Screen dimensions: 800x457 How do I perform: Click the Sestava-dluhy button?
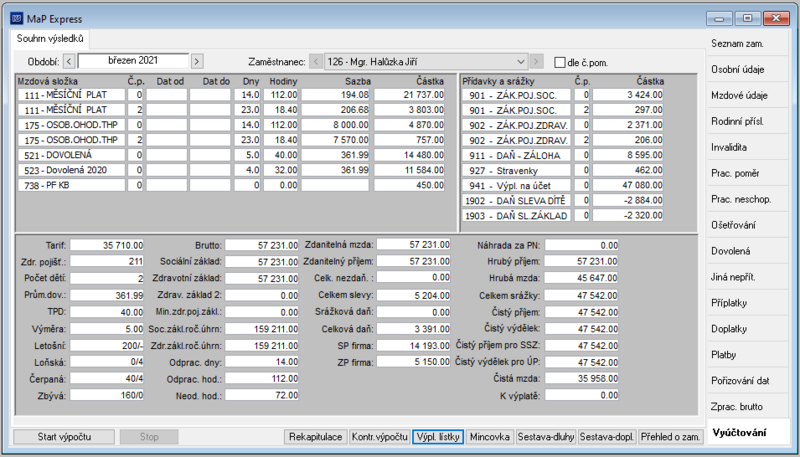[x=546, y=437]
